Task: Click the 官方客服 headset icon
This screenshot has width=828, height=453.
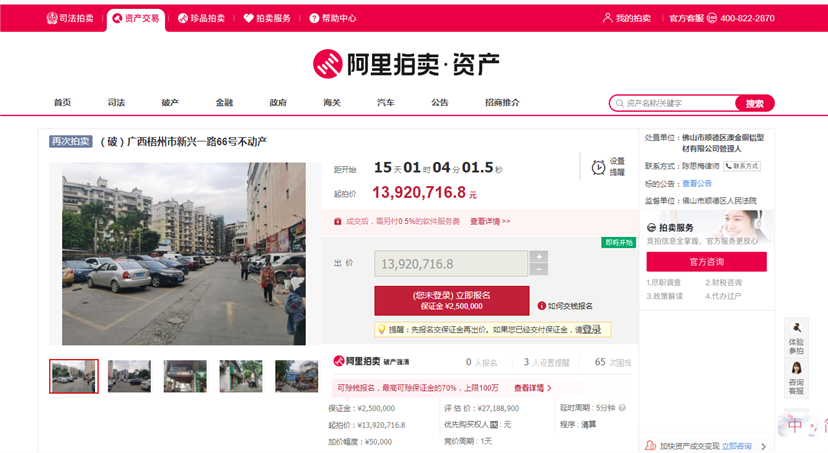Action: (712, 18)
